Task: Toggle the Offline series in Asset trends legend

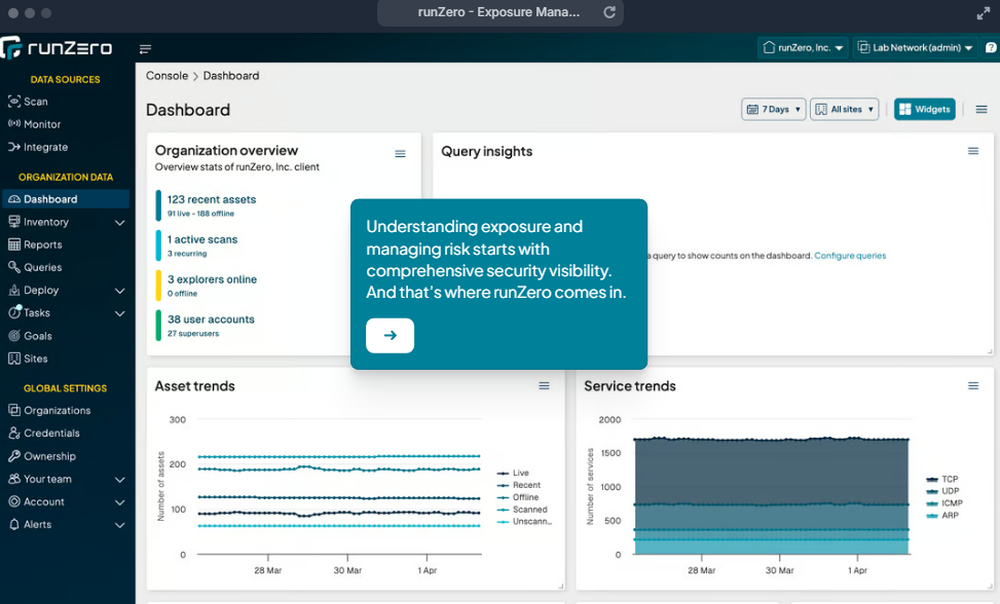Action: [518, 497]
